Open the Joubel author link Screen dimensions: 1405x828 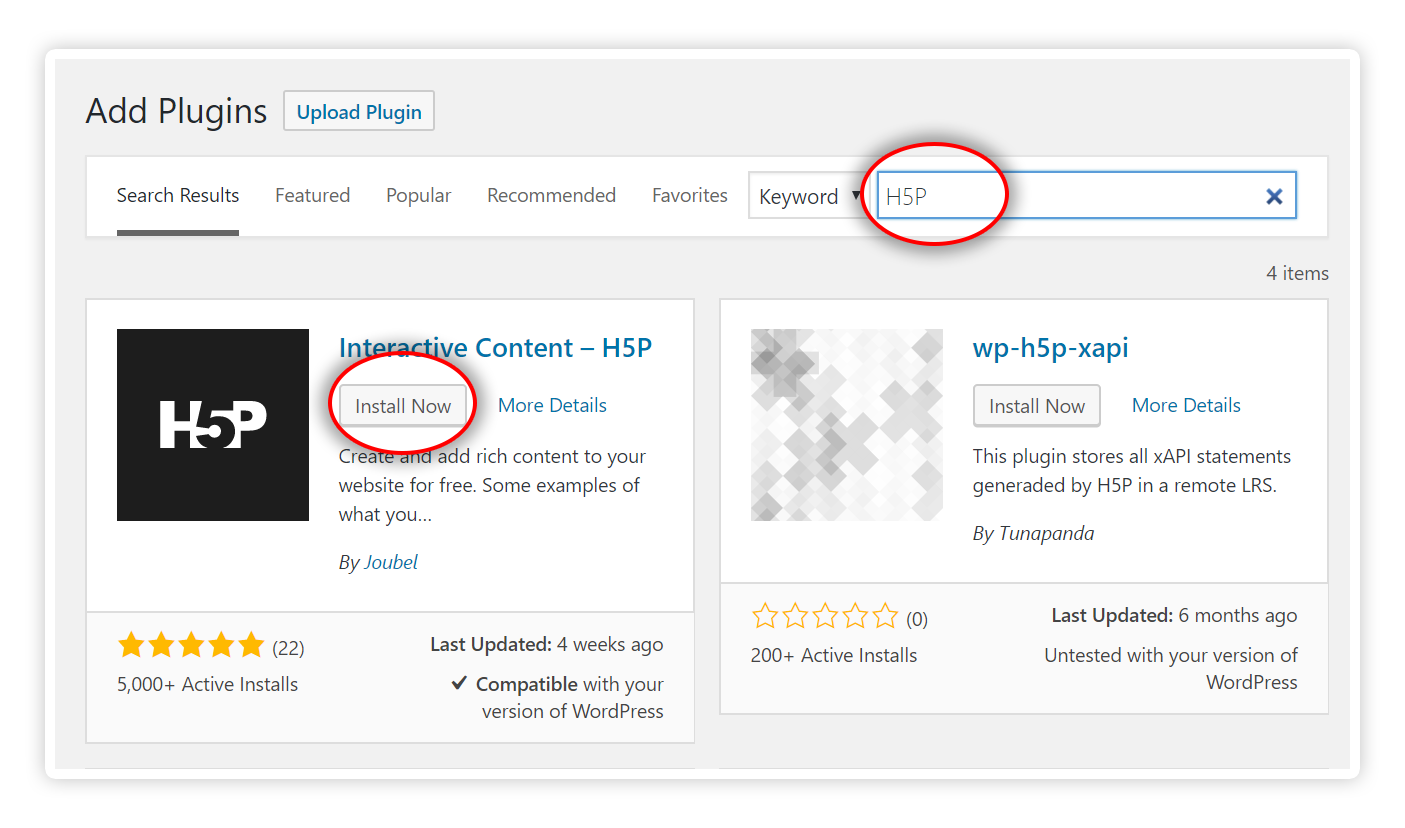390,562
